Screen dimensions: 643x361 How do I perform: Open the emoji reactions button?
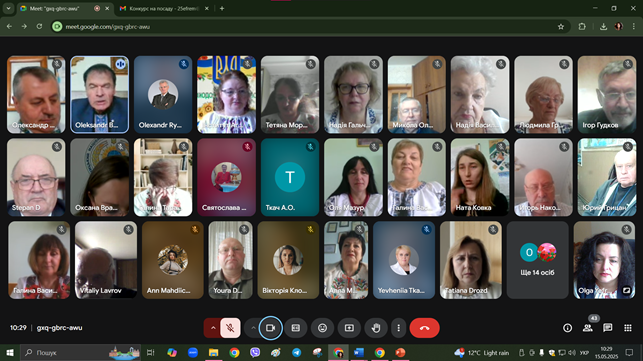click(x=322, y=328)
